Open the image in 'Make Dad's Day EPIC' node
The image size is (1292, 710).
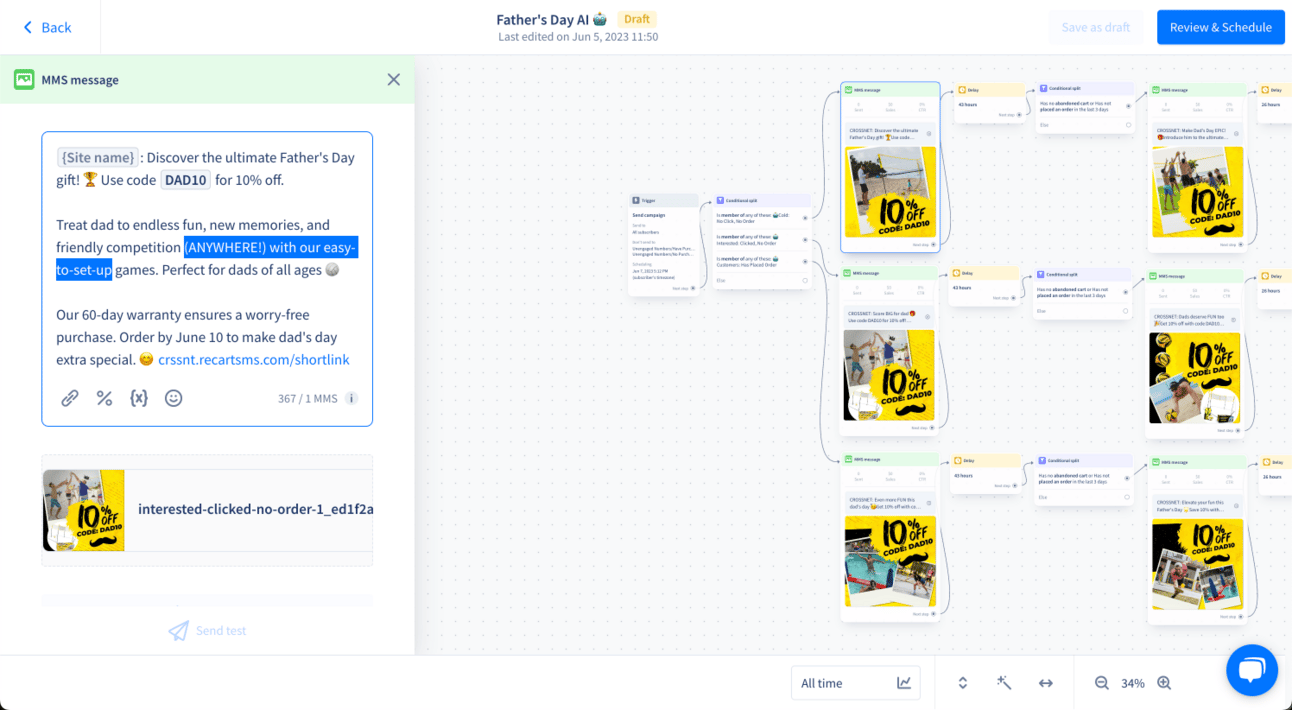tap(1197, 192)
